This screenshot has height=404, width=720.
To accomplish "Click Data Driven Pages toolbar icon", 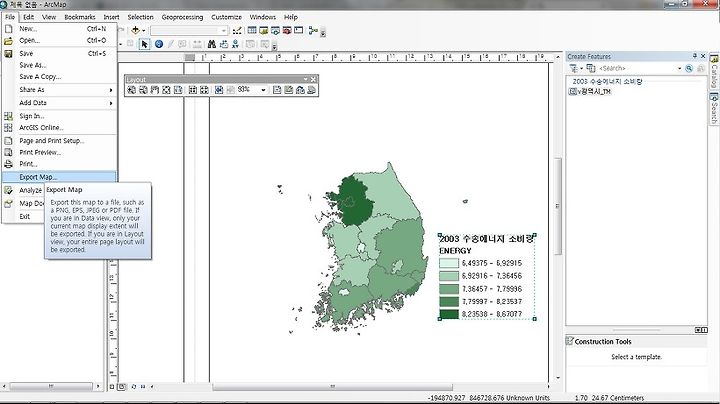I will 311,90.
